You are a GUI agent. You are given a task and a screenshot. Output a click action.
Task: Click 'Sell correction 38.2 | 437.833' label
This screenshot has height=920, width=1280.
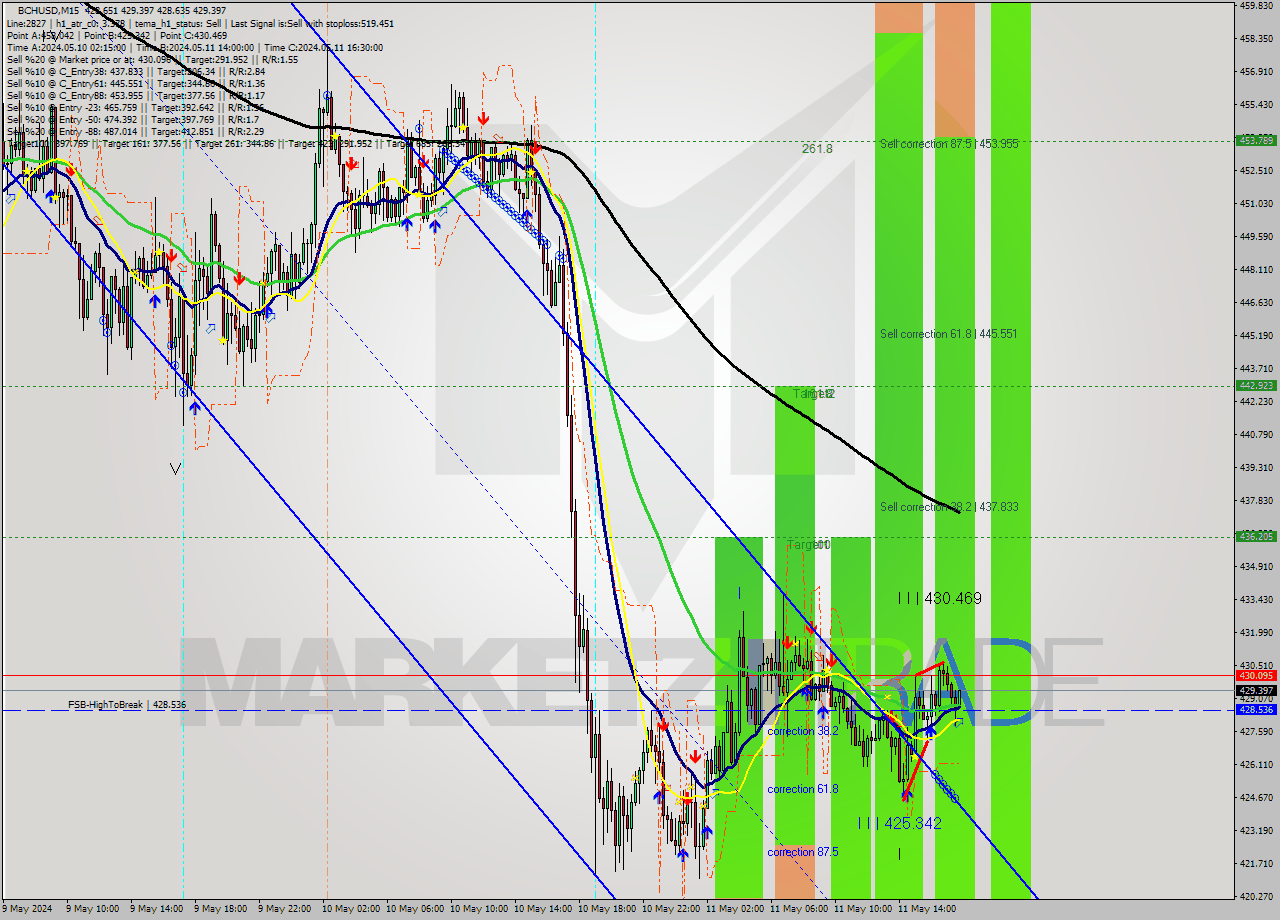coord(949,507)
